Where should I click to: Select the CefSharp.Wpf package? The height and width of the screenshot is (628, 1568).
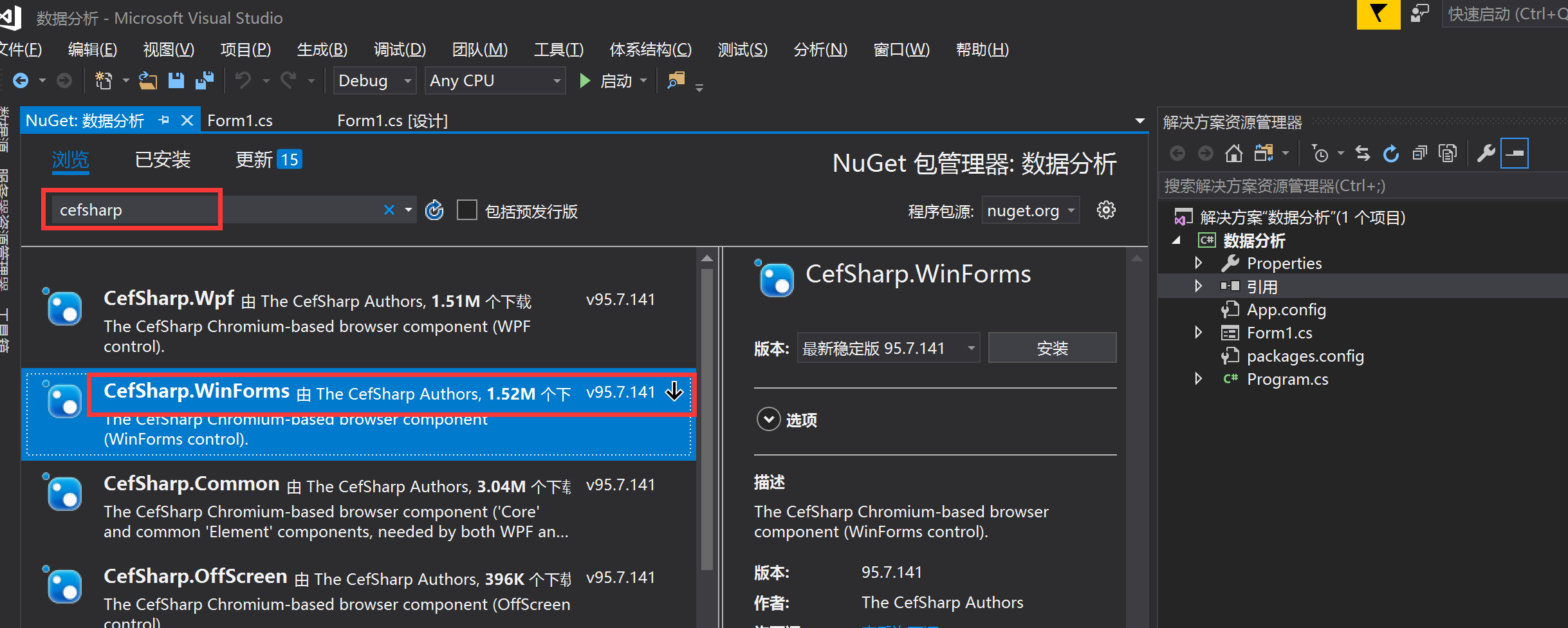point(358,321)
